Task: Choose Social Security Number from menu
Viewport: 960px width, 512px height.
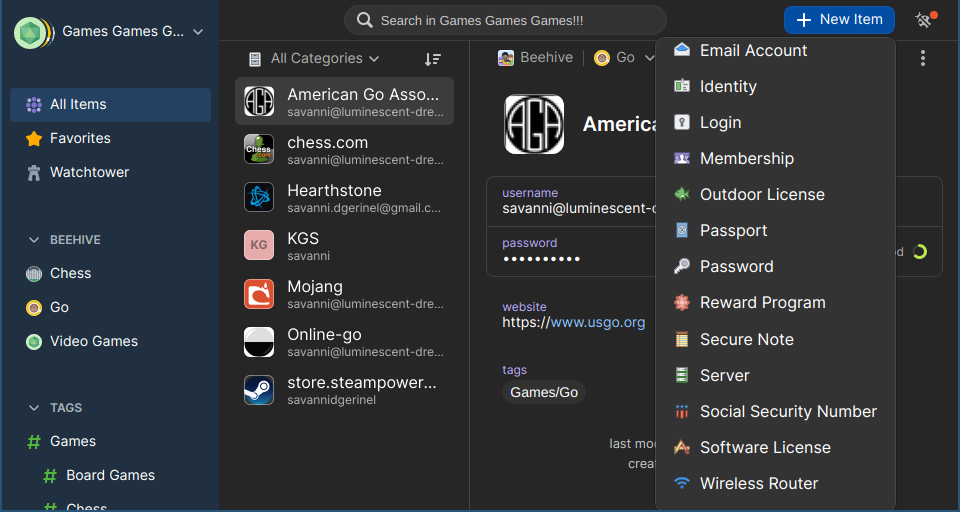Action: pyautogui.click(x=775, y=412)
